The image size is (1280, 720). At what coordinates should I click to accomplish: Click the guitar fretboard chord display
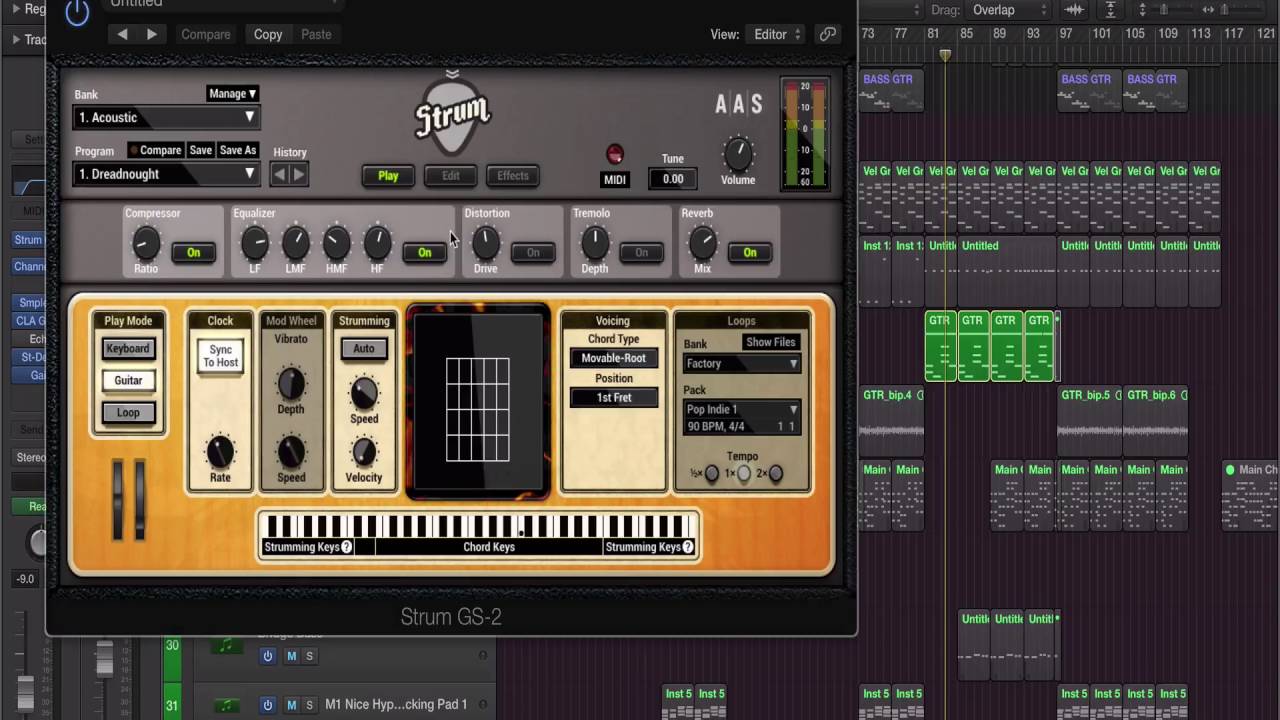pyautogui.click(x=478, y=402)
